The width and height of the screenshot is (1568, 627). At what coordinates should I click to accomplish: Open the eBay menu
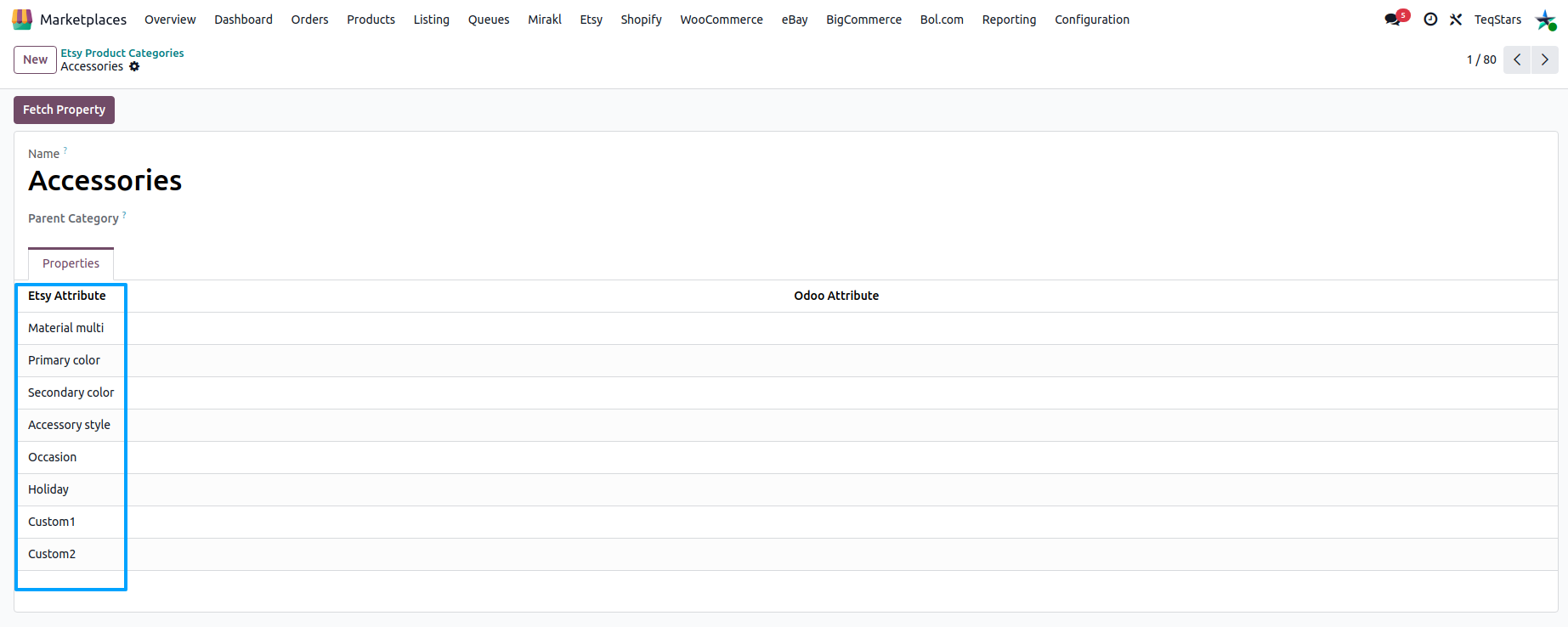click(795, 19)
